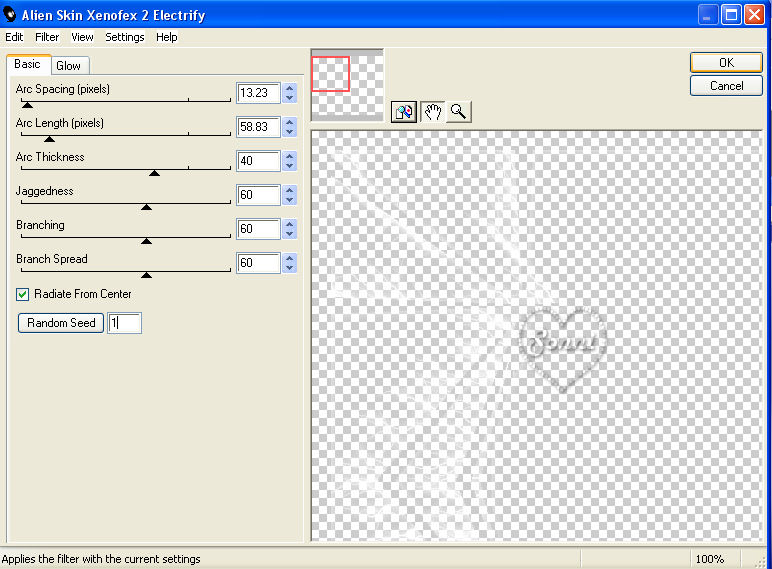Select the hand pan tool
Viewport: 772px width, 569px height.
432,112
